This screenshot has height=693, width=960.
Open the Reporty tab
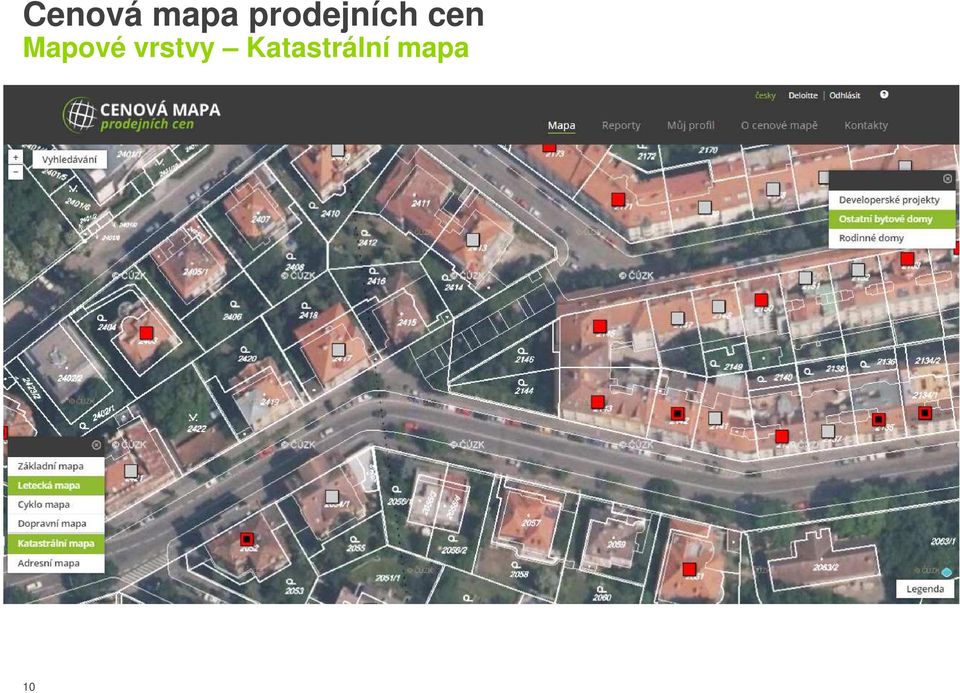[x=621, y=125]
